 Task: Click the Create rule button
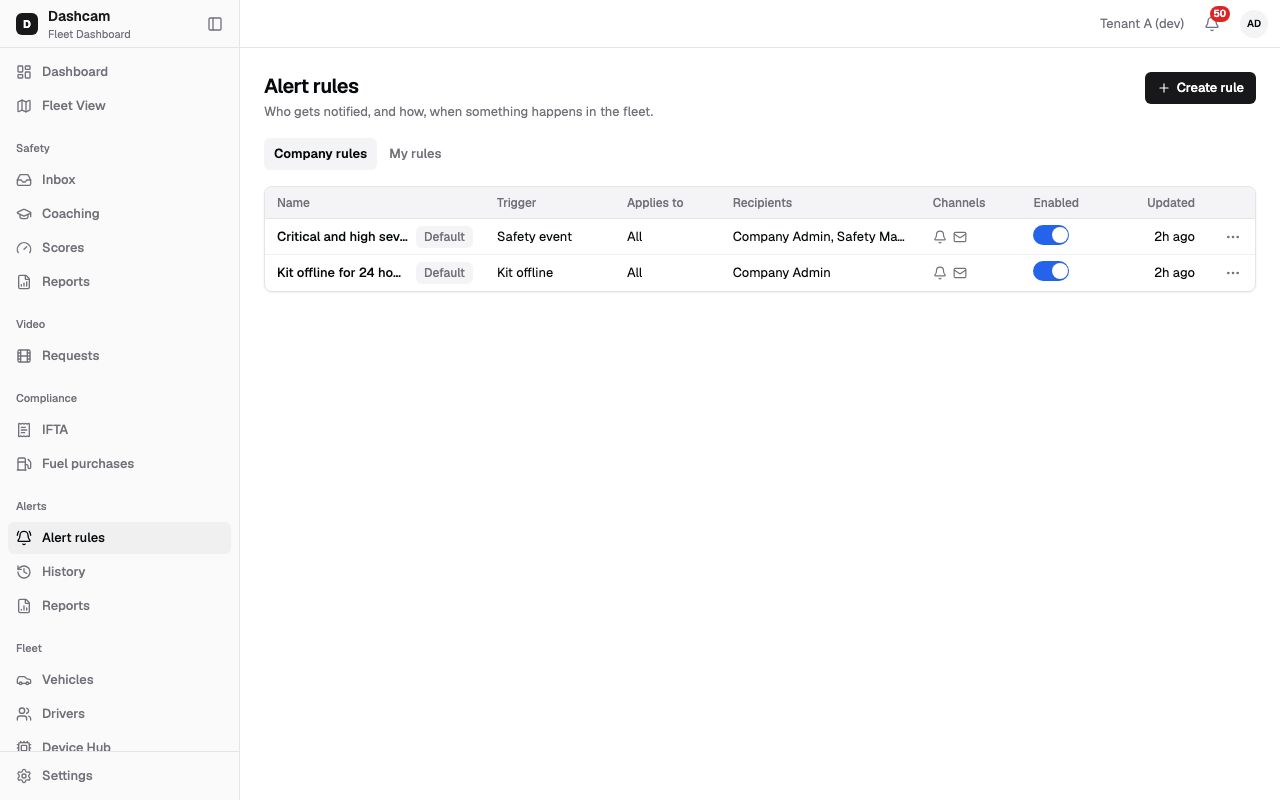pyautogui.click(x=1200, y=88)
